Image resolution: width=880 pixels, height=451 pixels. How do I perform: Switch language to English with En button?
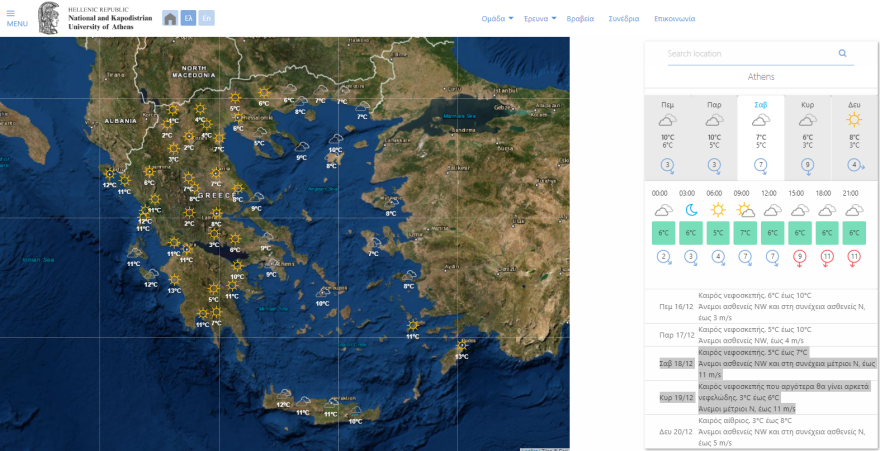click(207, 18)
